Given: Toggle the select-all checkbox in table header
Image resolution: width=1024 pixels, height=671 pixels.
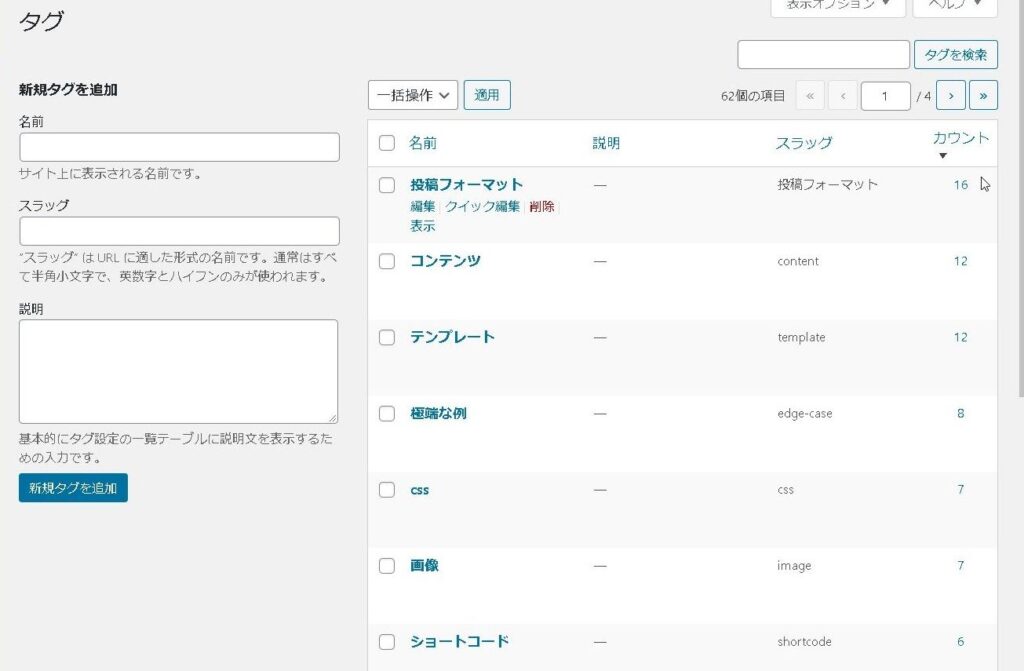Looking at the screenshot, I should click(387, 143).
